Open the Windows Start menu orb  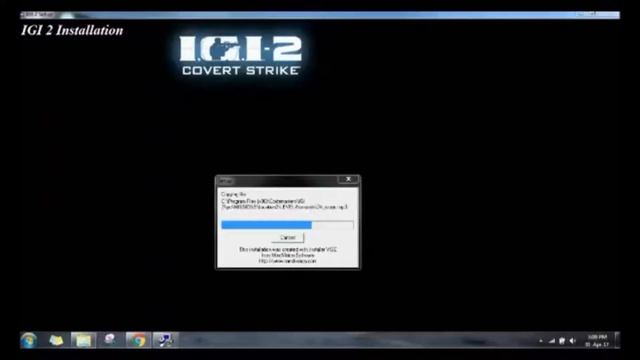click(x=29, y=340)
